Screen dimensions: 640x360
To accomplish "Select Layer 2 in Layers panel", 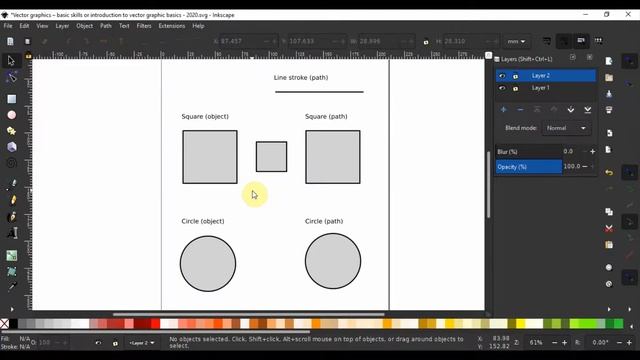I will pyautogui.click(x=546, y=76).
